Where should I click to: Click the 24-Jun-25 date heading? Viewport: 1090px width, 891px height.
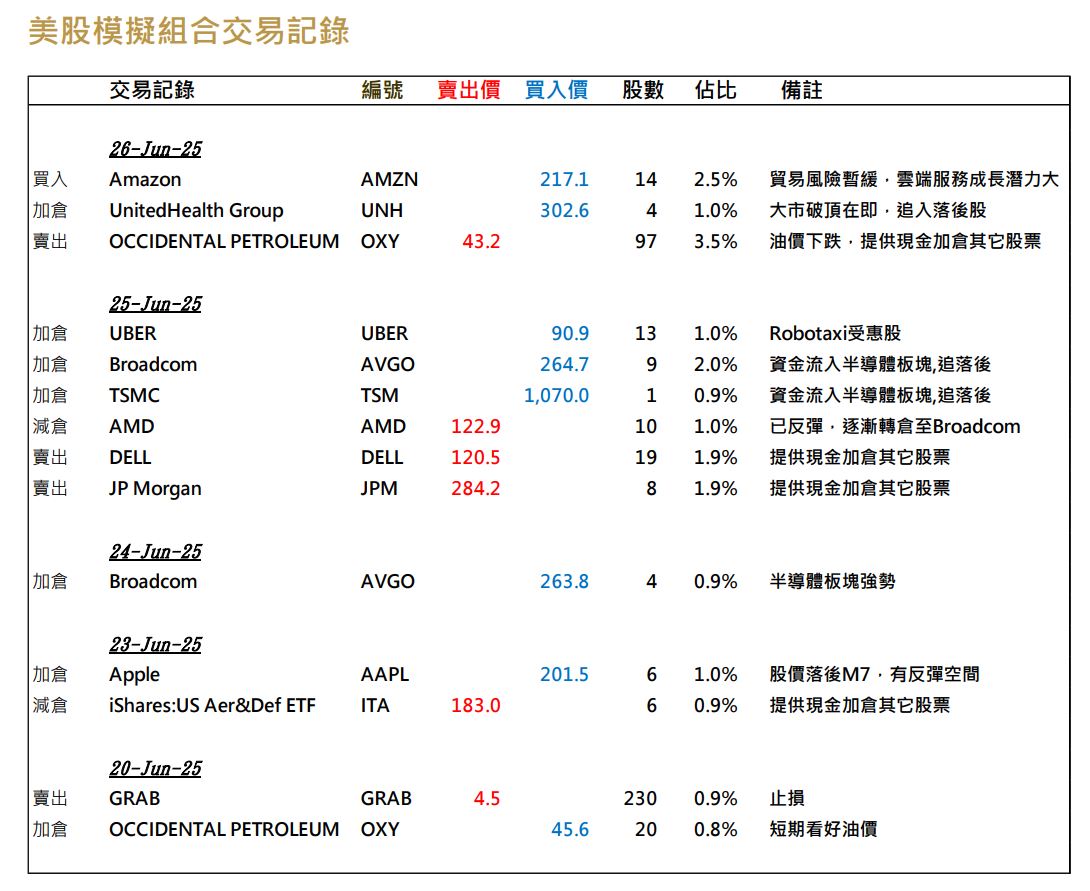point(156,552)
